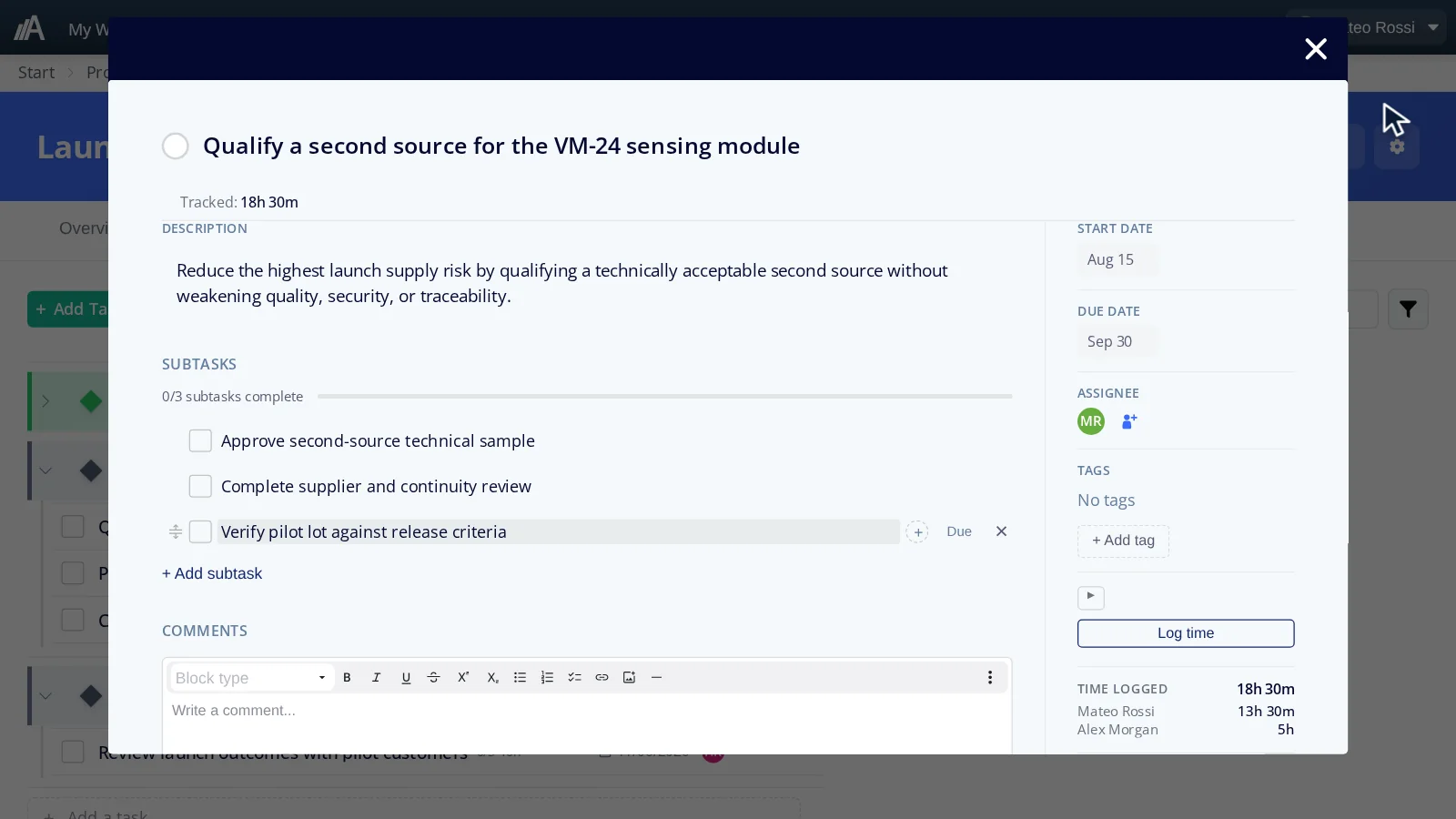Open comment toolbar more options menu

[990, 677]
